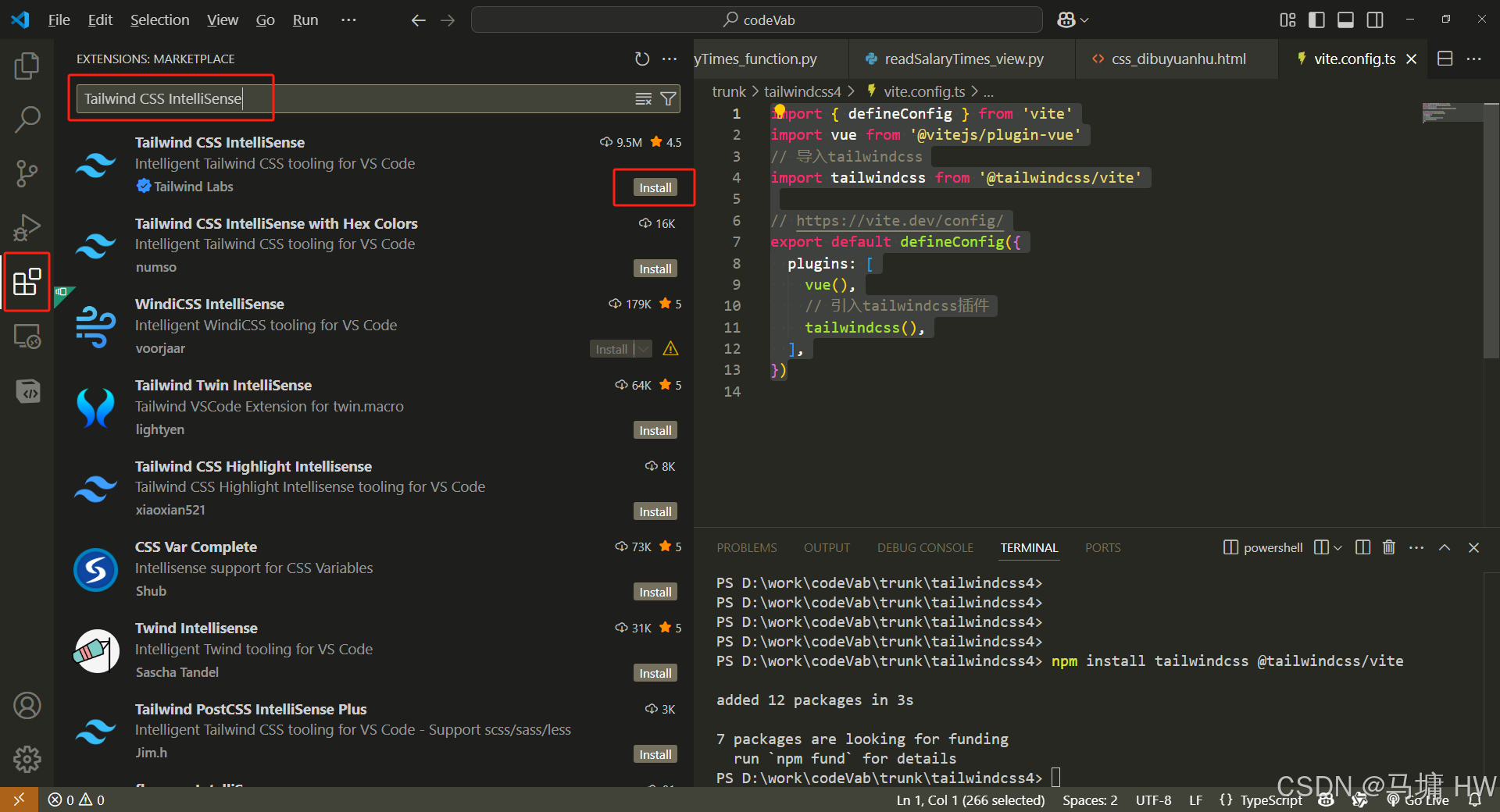Image resolution: width=1500 pixels, height=812 pixels.
Task: Open the File menu
Action: click(59, 20)
